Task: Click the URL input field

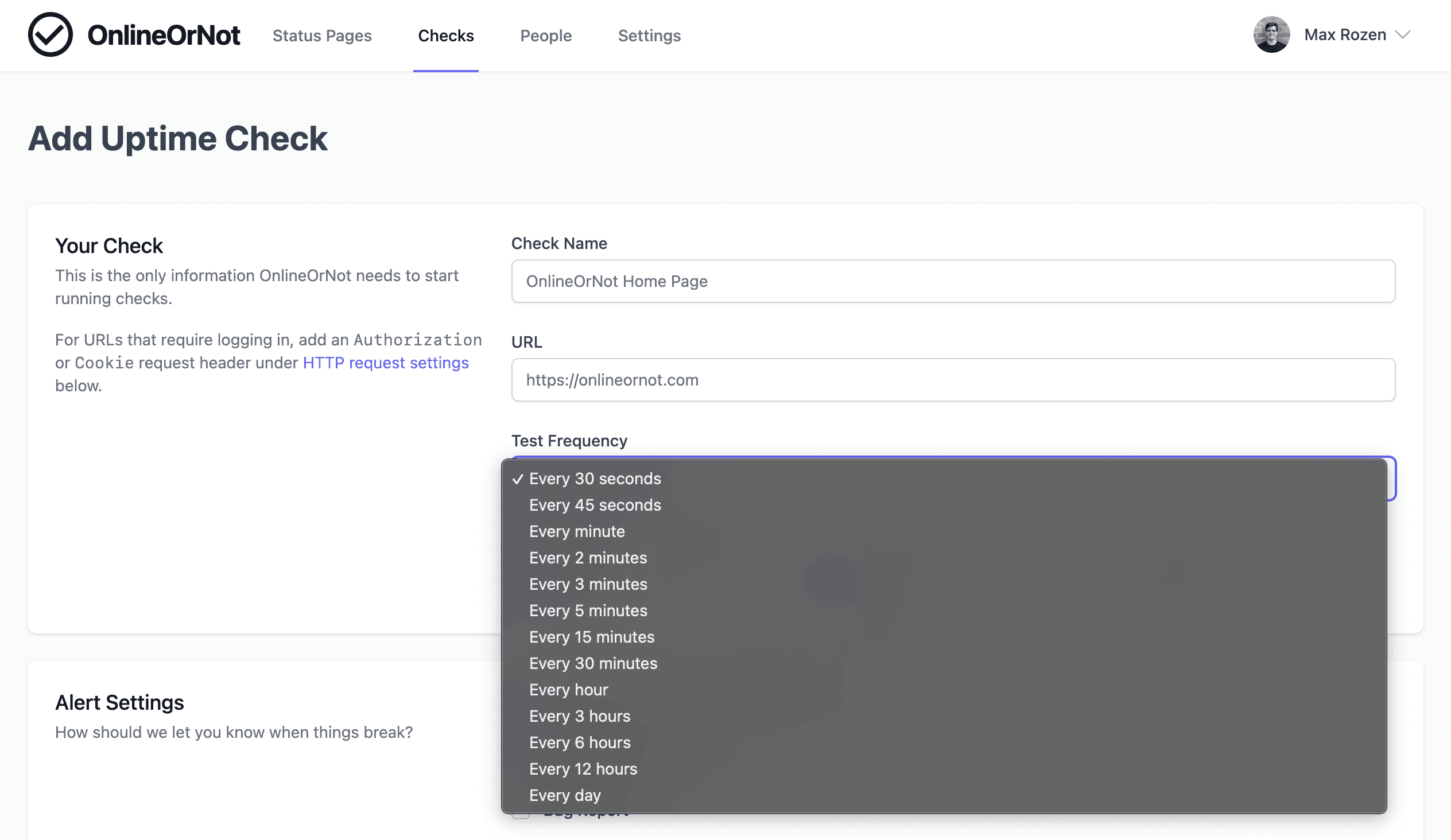Action: pyautogui.click(x=953, y=380)
